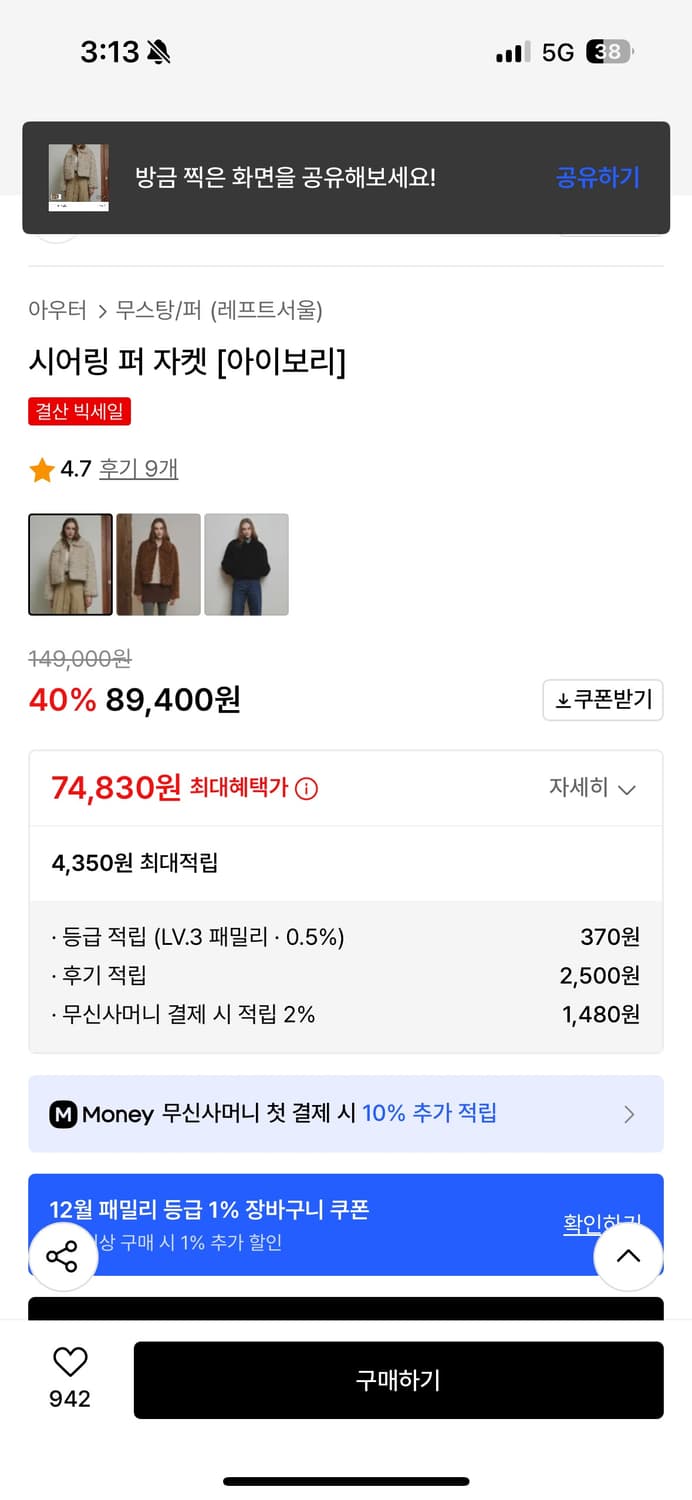
Task: Tap the notification-muted bell icon in the status bar
Action: 157,50
